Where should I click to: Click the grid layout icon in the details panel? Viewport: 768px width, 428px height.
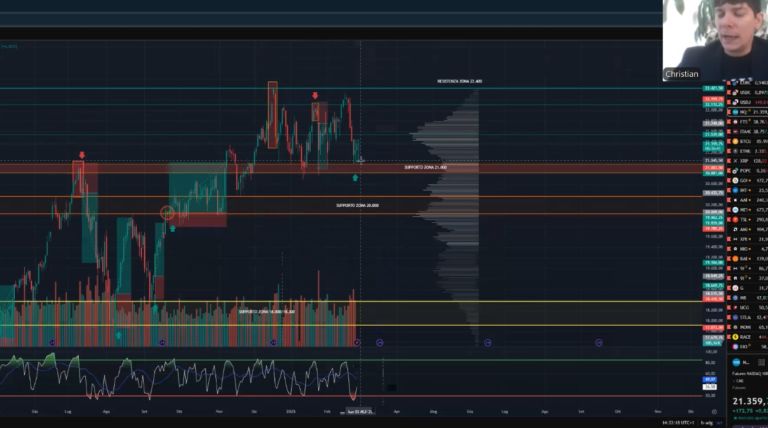pos(761,362)
